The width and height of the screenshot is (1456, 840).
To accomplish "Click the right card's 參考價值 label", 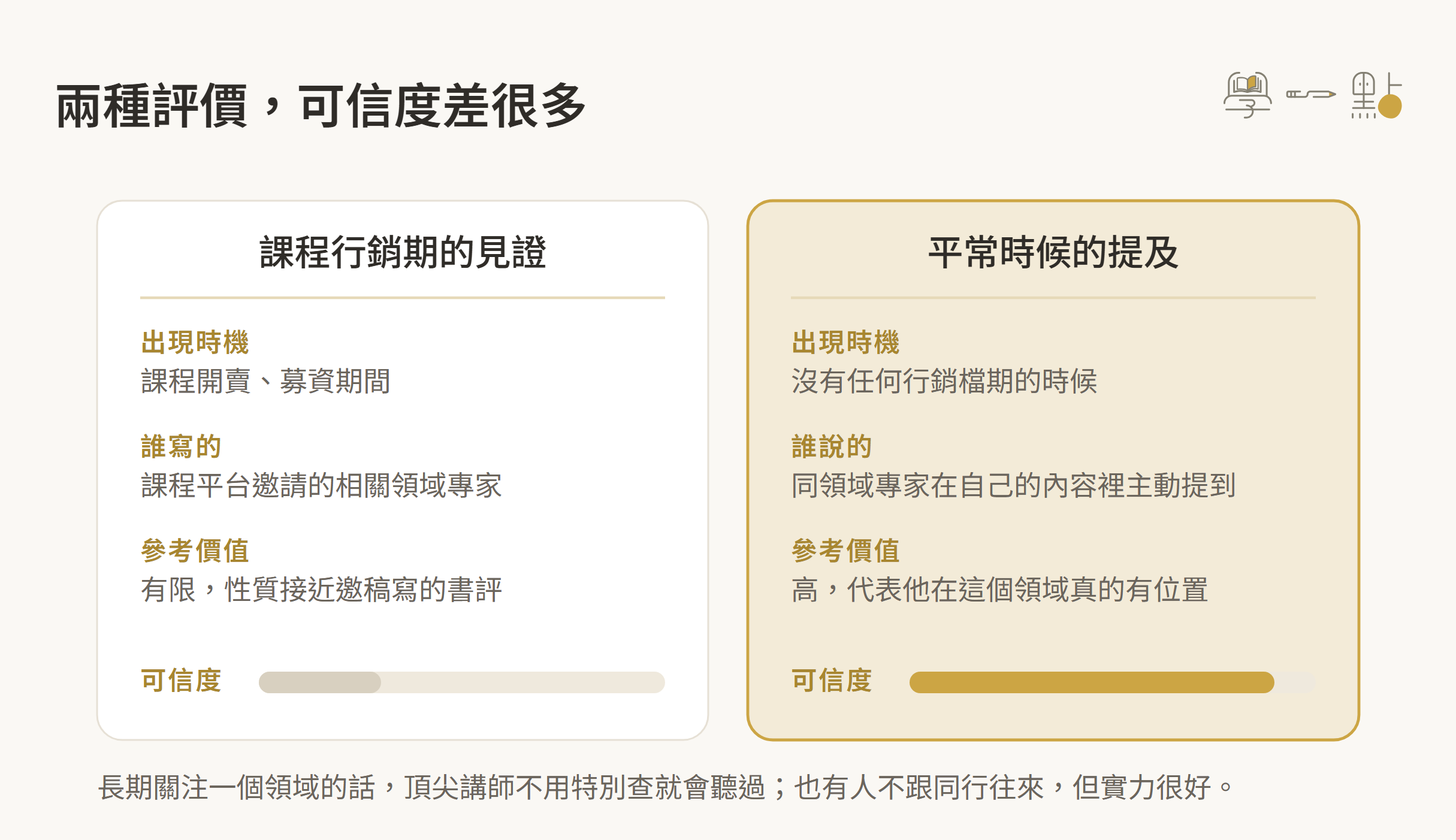I will click(x=845, y=551).
